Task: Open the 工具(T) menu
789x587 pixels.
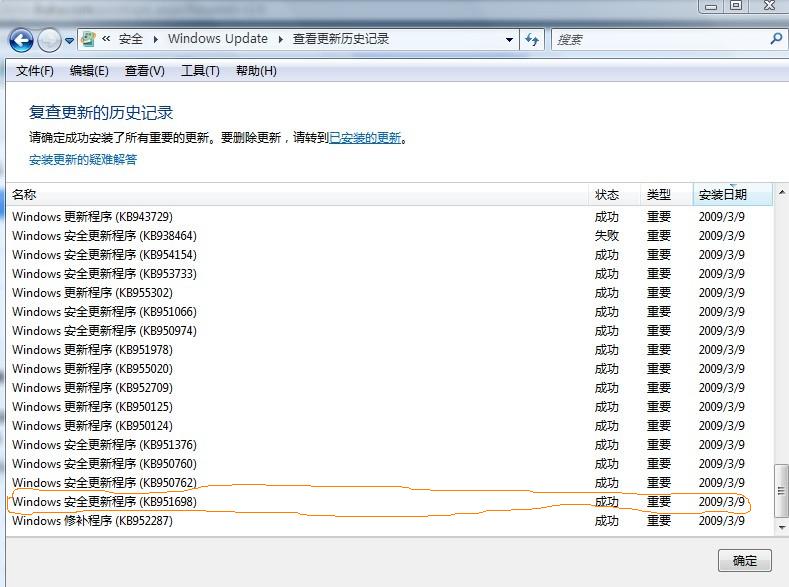Action: [200, 71]
